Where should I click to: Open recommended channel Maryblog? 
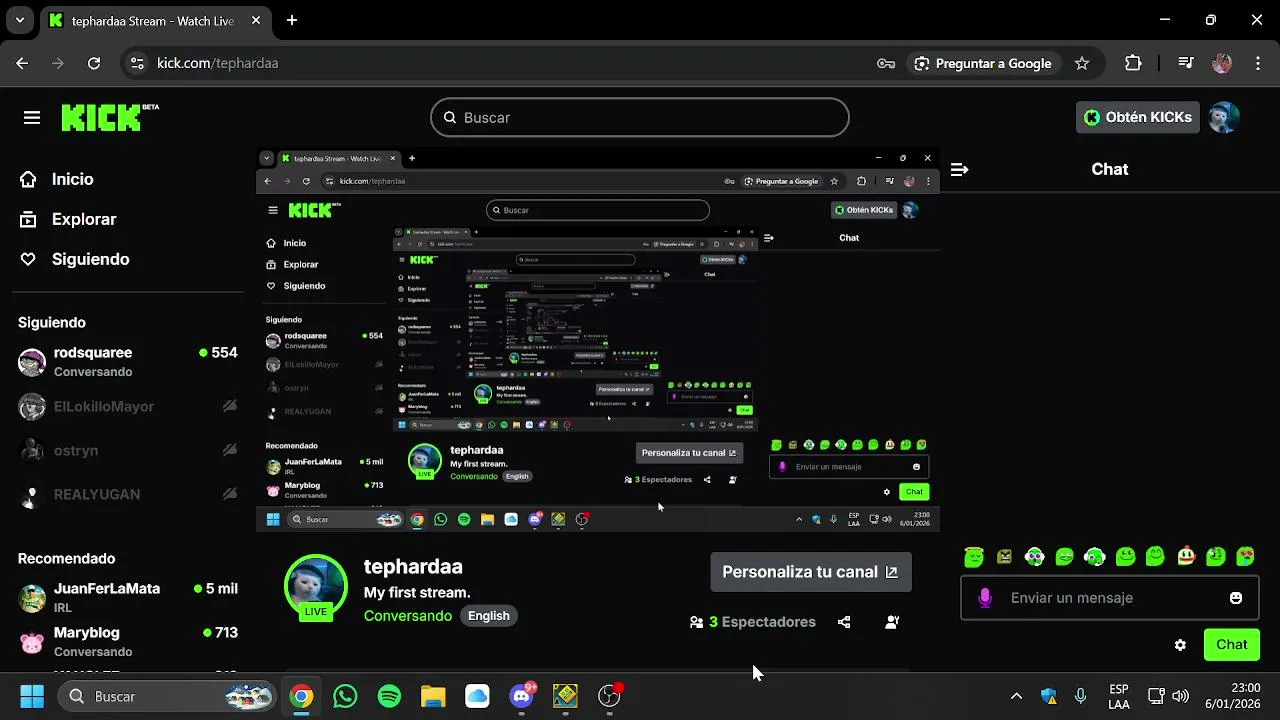[128, 641]
